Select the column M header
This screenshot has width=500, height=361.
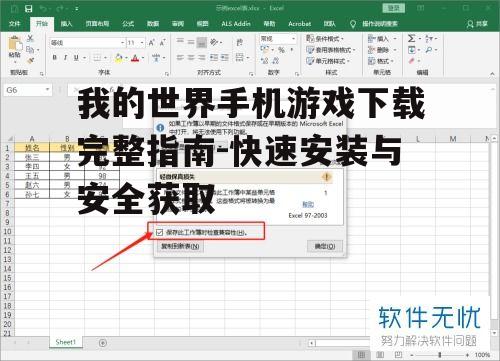tap(453, 138)
